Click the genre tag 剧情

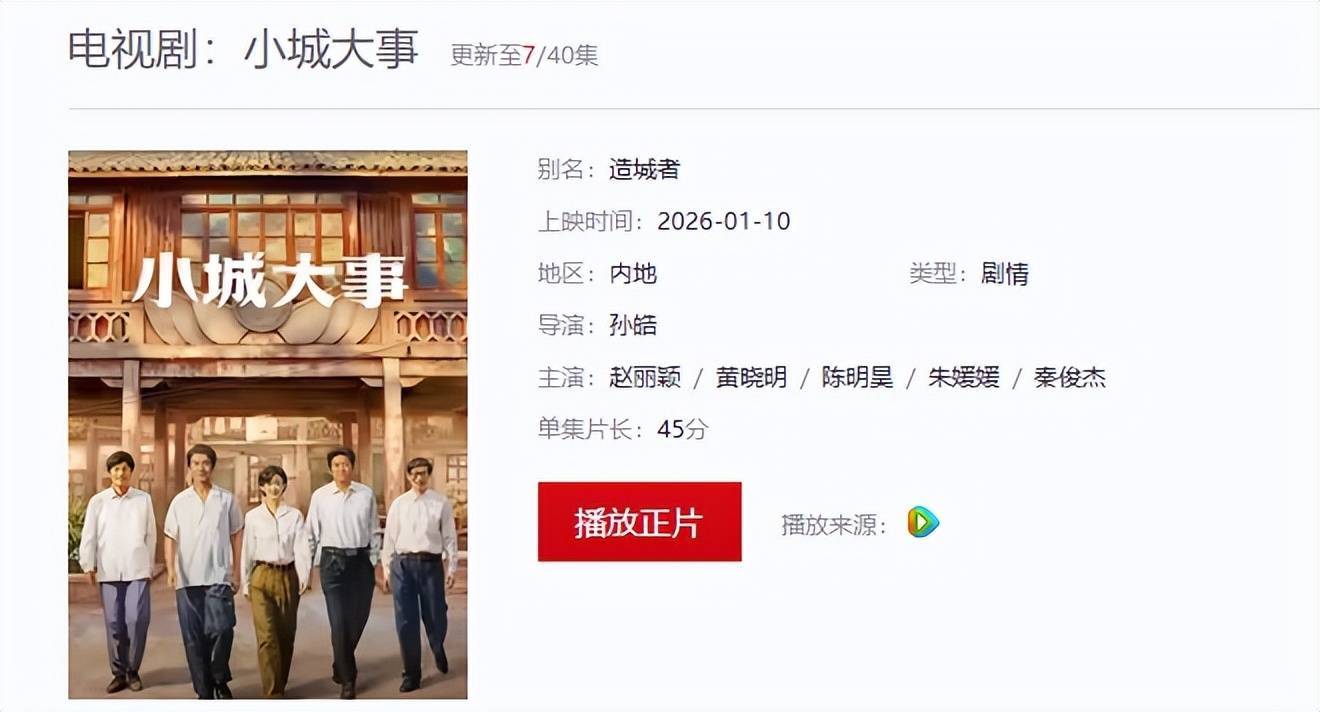click(x=1005, y=274)
